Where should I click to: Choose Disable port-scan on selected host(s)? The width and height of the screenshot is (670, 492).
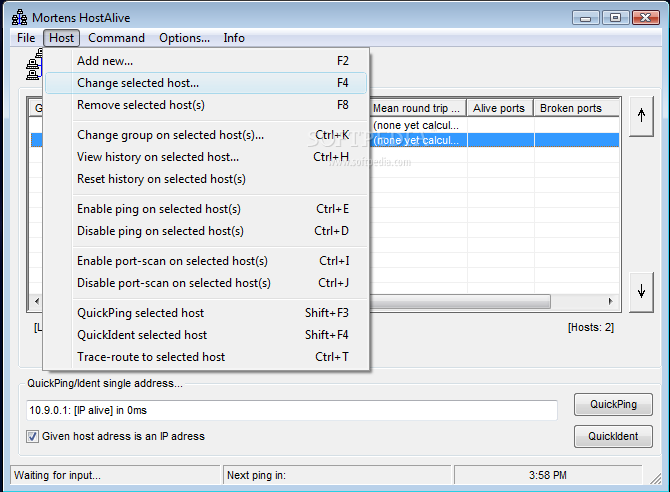(x=206, y=283)
